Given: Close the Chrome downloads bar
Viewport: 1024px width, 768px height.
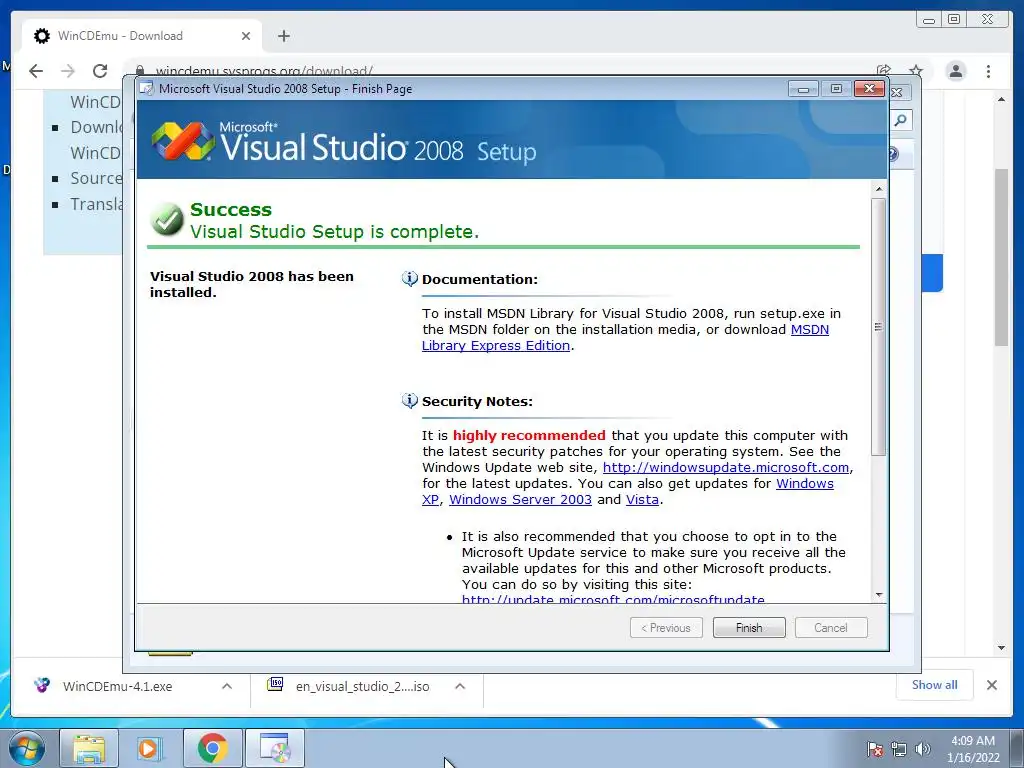Looking at the screenshot, I should point(991,685).
